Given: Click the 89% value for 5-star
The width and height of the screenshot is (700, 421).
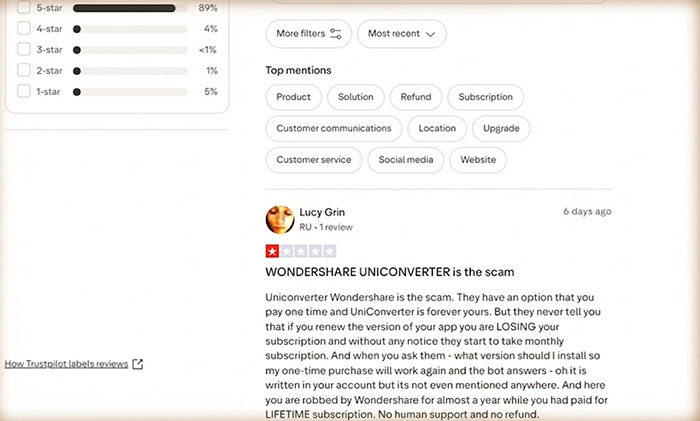Looking at the screenshot, I should click(208, 8).
